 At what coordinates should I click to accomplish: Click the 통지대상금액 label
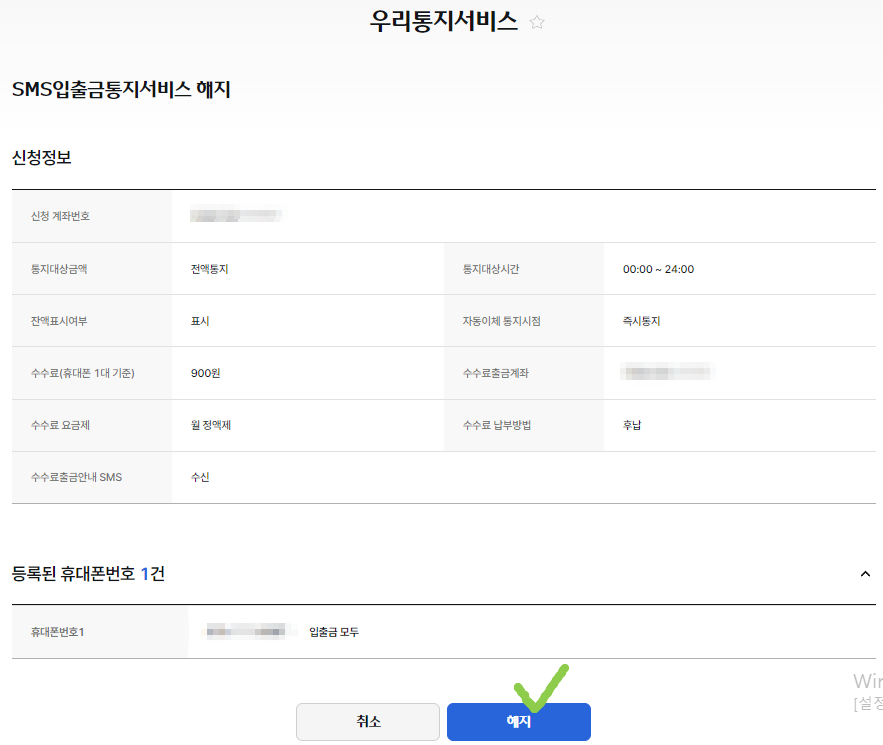coord(59,269)
